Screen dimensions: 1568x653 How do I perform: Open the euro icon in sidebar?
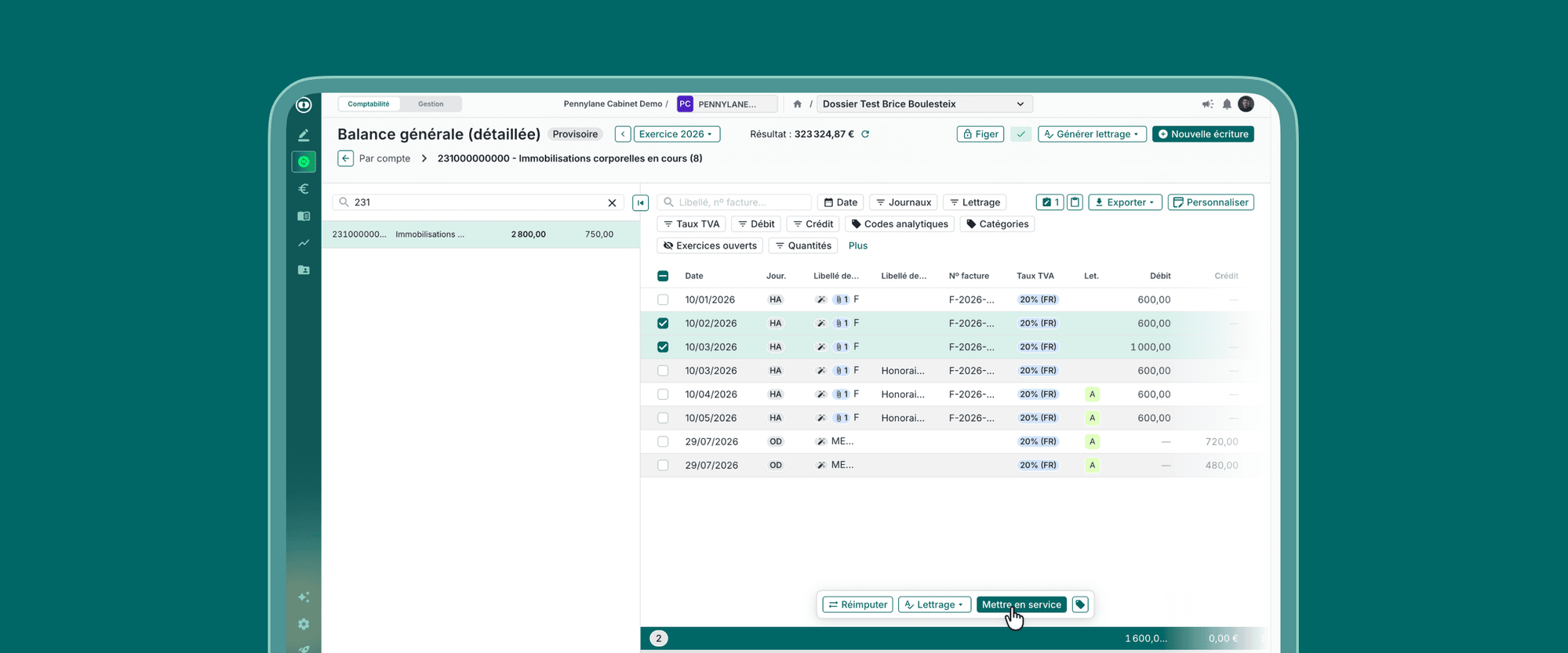[304, 189]
